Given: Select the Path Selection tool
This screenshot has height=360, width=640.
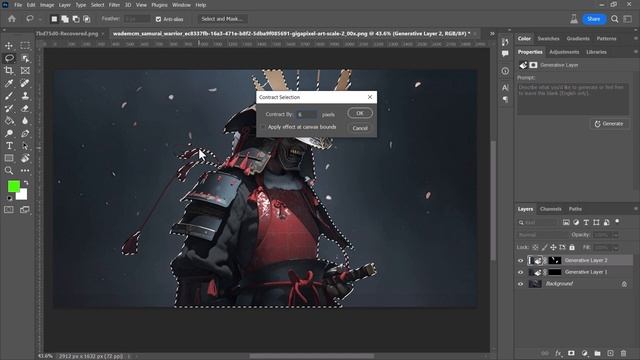Looking at the screenshot, I should point(25,146).
